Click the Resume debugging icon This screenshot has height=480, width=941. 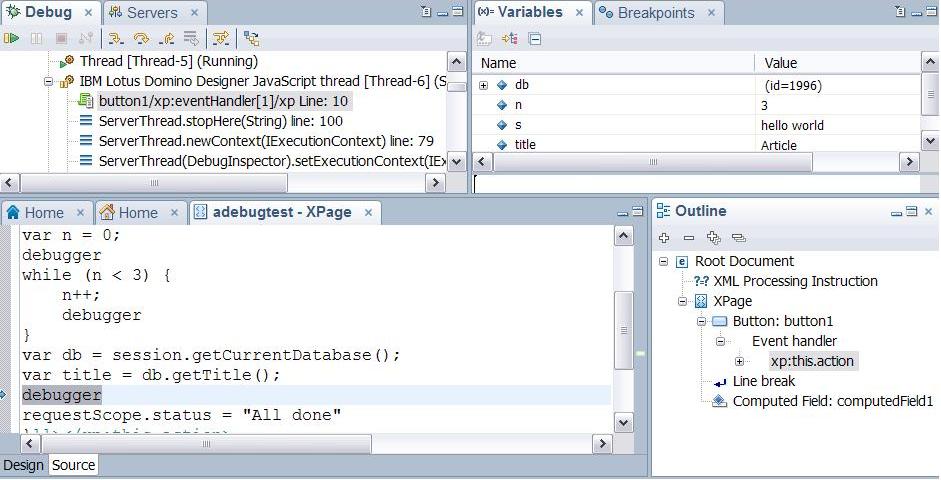coord(11,38)
